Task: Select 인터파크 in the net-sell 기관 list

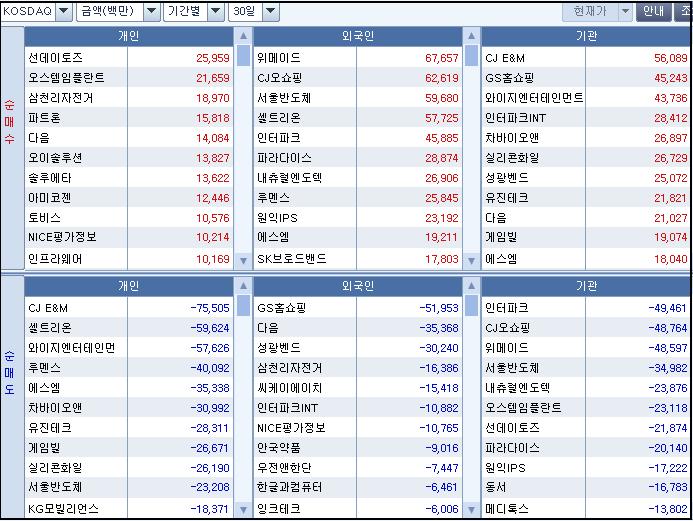Action: click(x=507, y=308)
